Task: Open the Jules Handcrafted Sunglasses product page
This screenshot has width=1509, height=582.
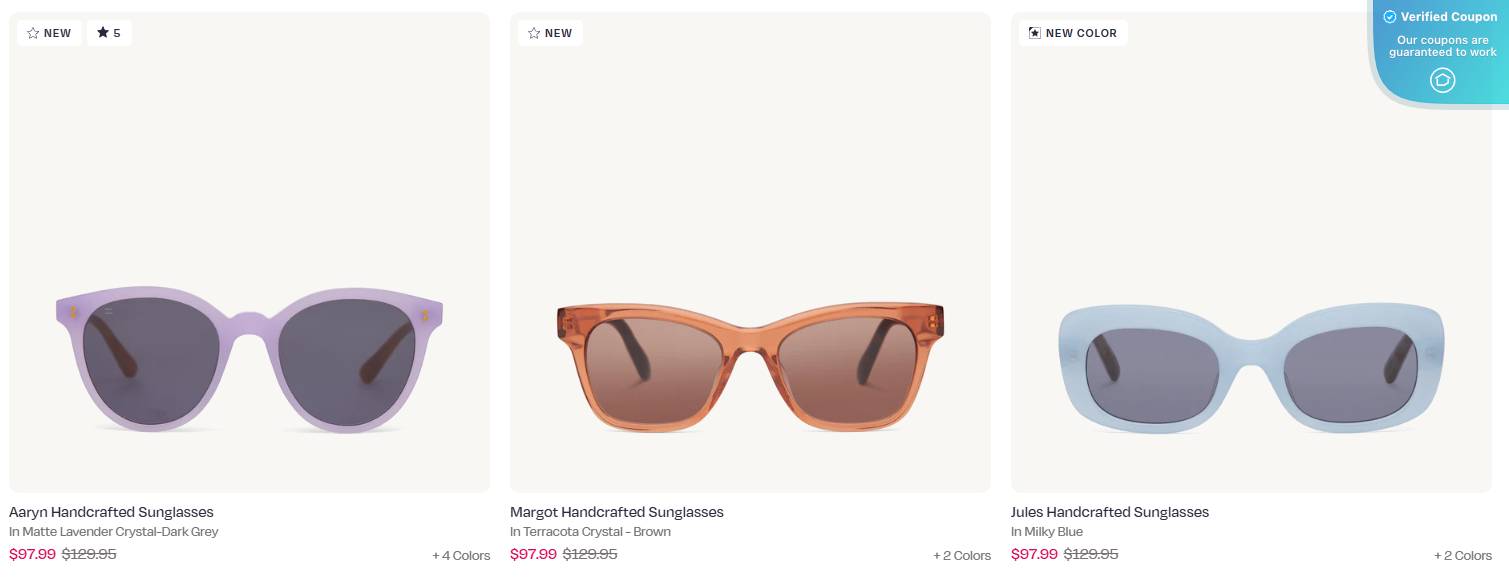Action: tap(1110, 512)
